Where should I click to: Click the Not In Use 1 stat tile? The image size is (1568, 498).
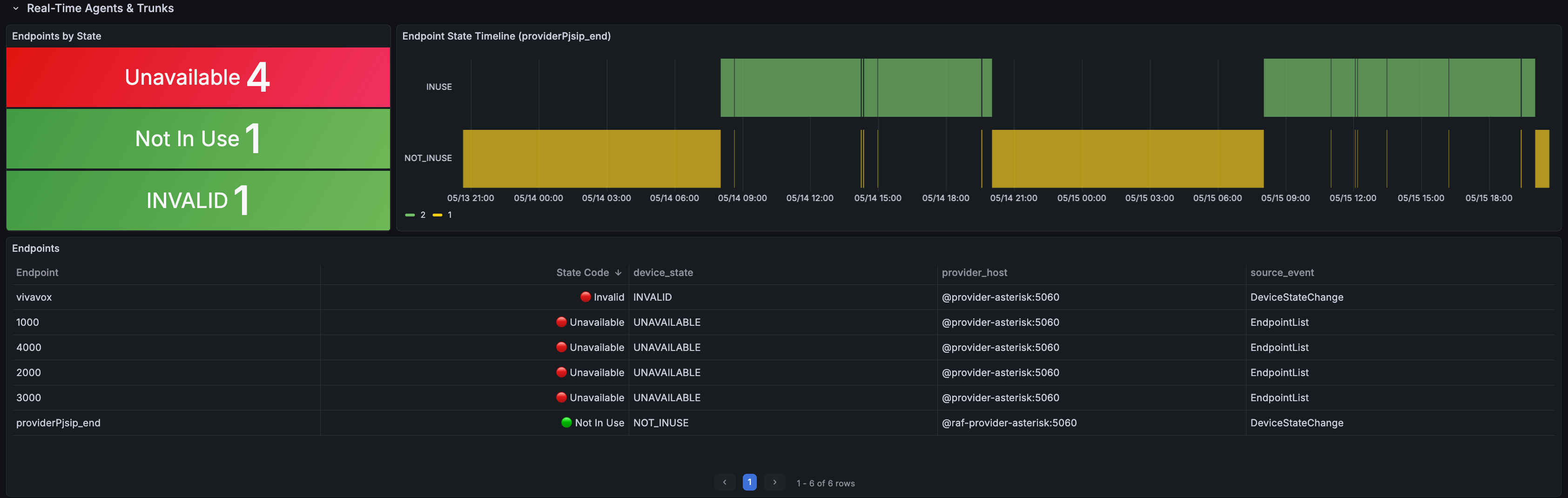pos(198,139)
